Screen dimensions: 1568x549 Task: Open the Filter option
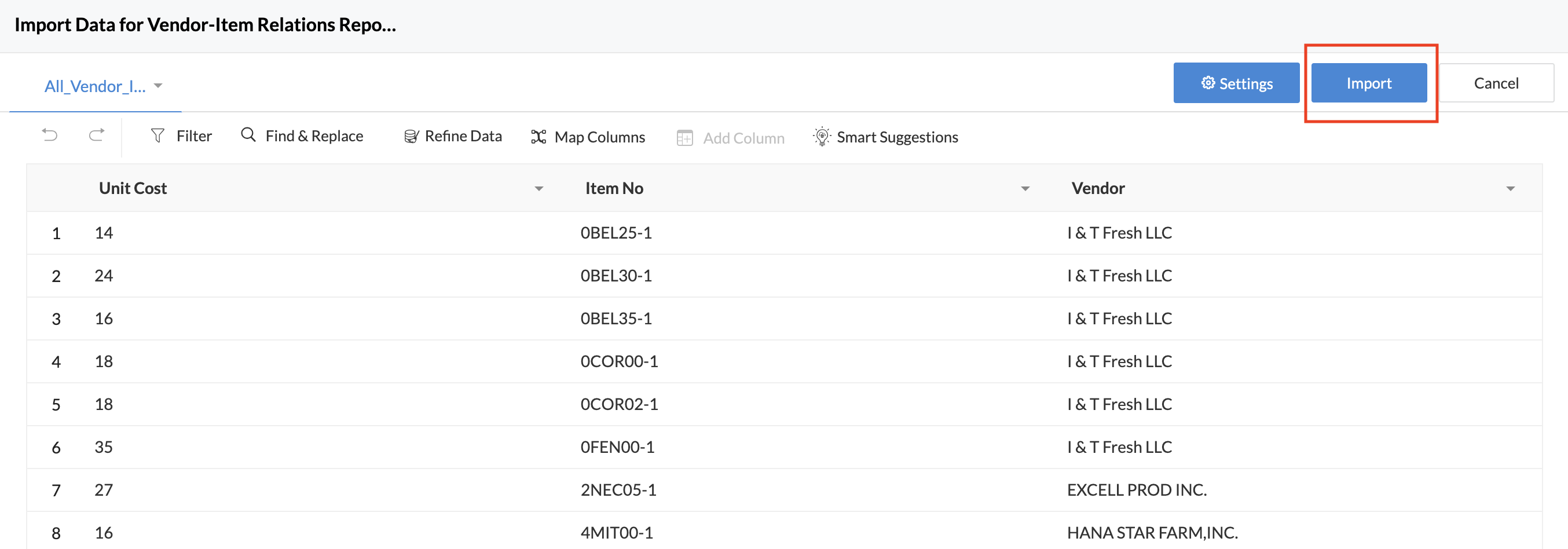coord(181,136)
